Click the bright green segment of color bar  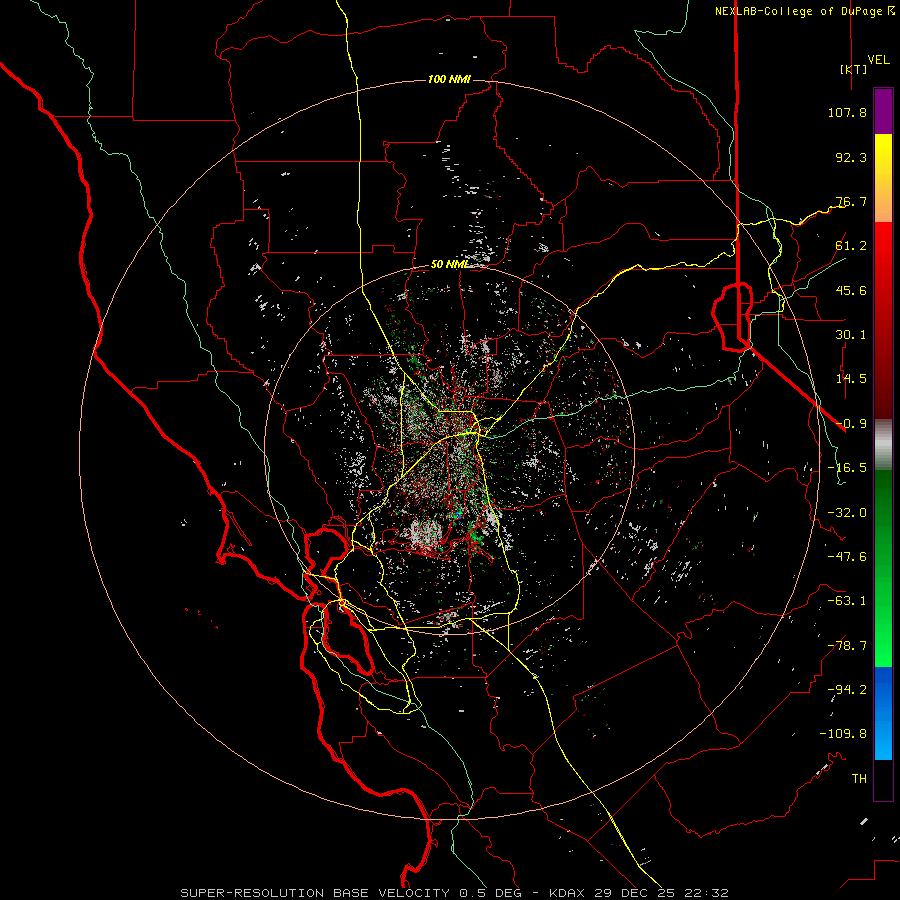tap(883, 568)
